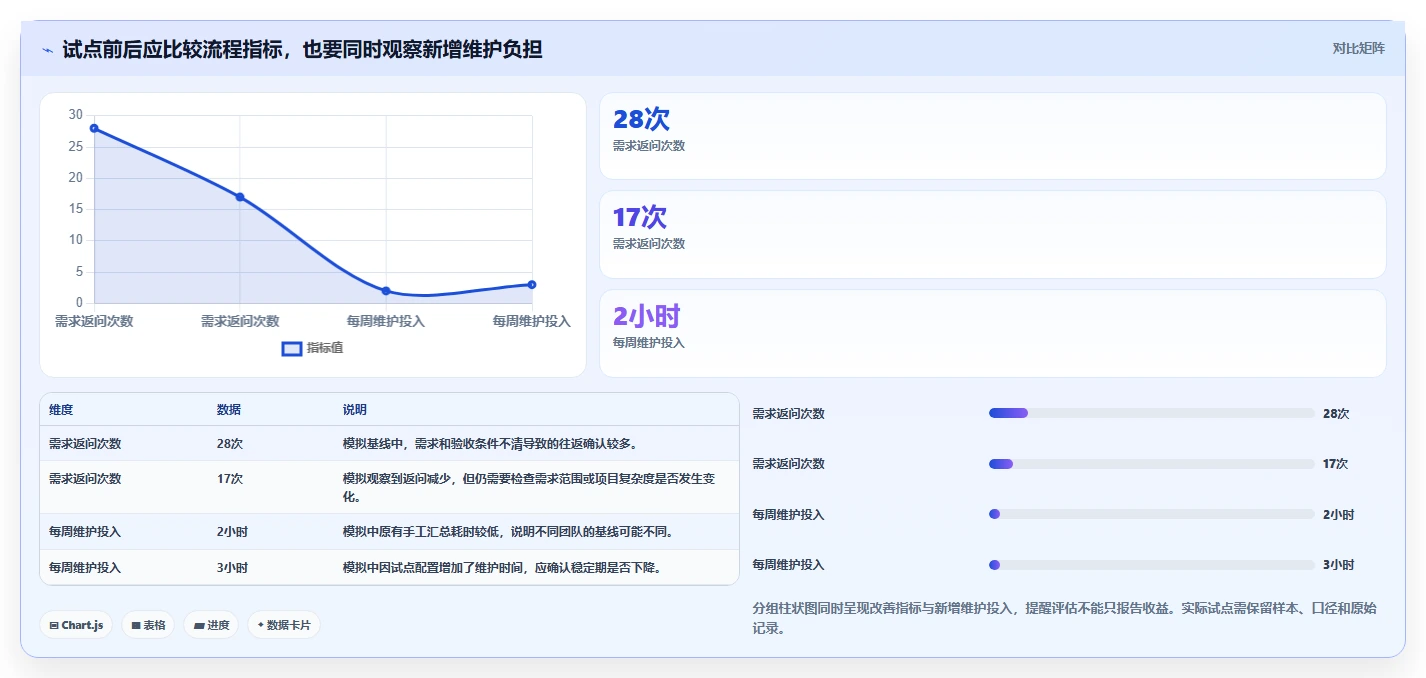Click 每周维护投入 in the table's 3小时 row
The height and width of the screenshot is (678, 1426).
pyautogui.click(x=85, y=567)
